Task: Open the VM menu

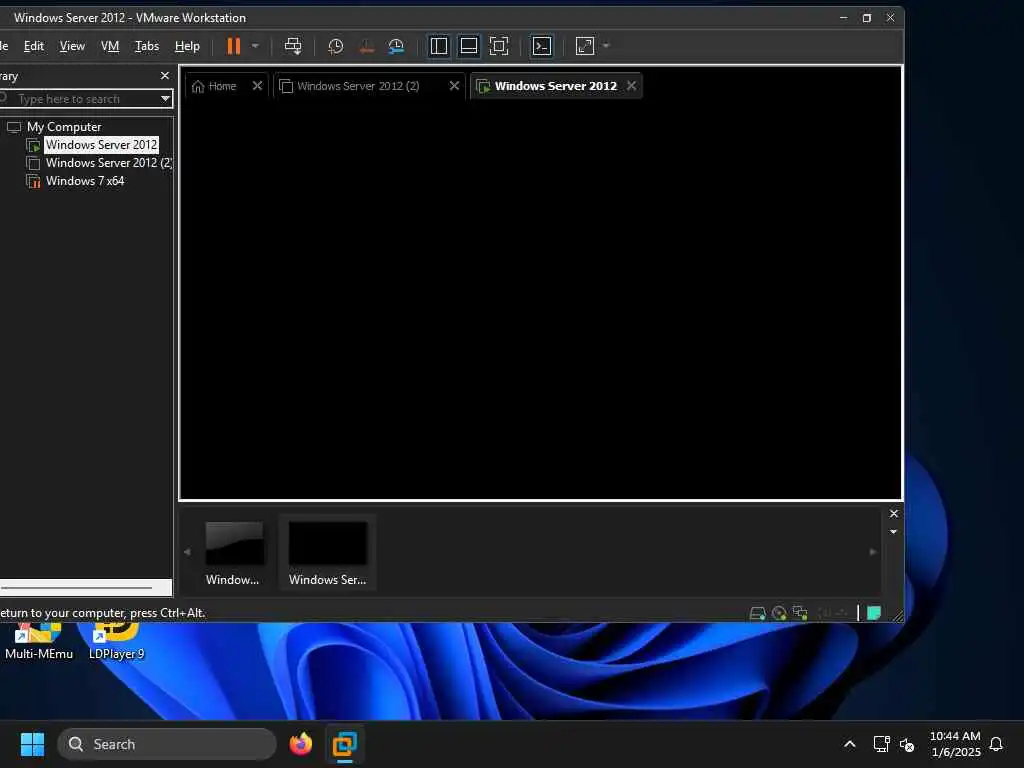Action: 110,46
